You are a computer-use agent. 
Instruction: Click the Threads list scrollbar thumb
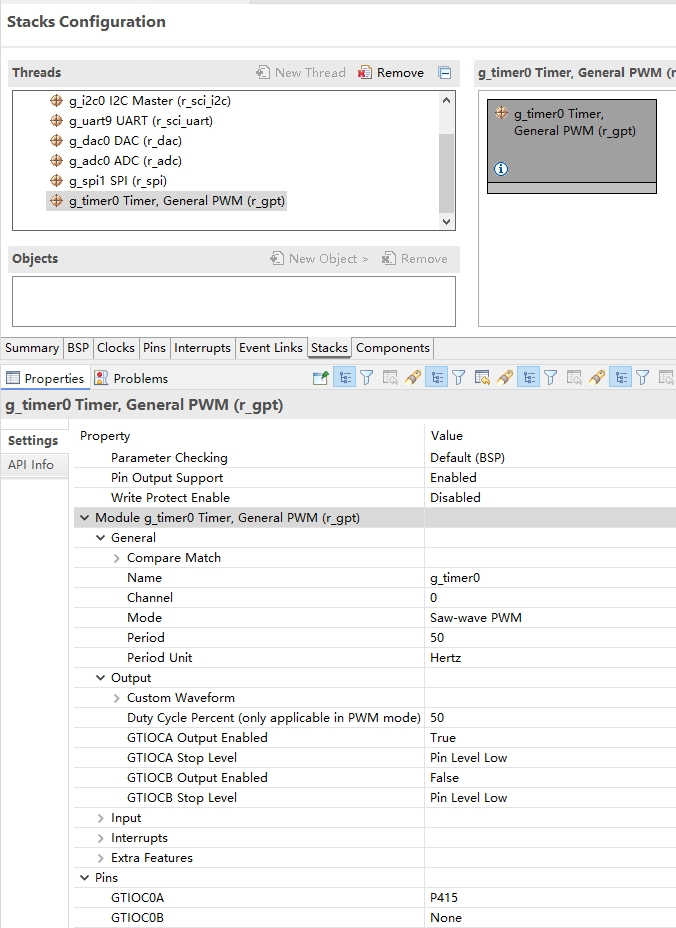click(446, 172)
